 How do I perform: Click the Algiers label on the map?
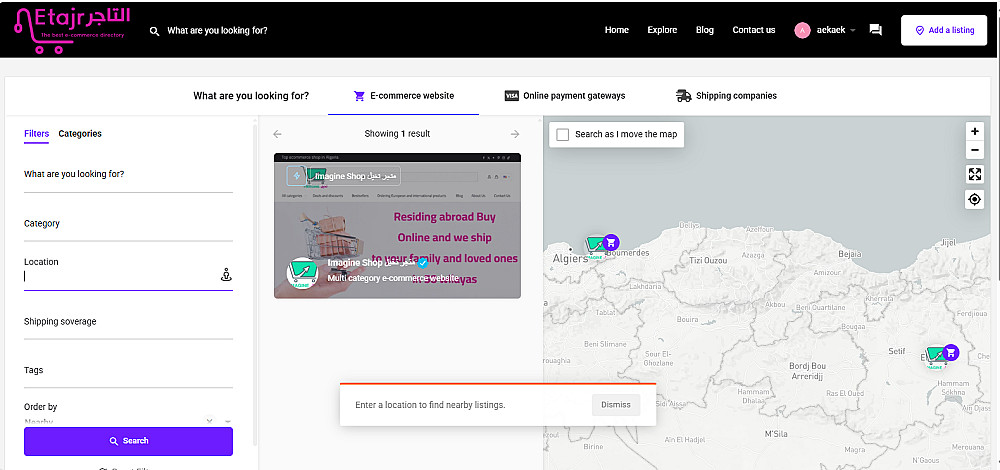coord(570,260)
